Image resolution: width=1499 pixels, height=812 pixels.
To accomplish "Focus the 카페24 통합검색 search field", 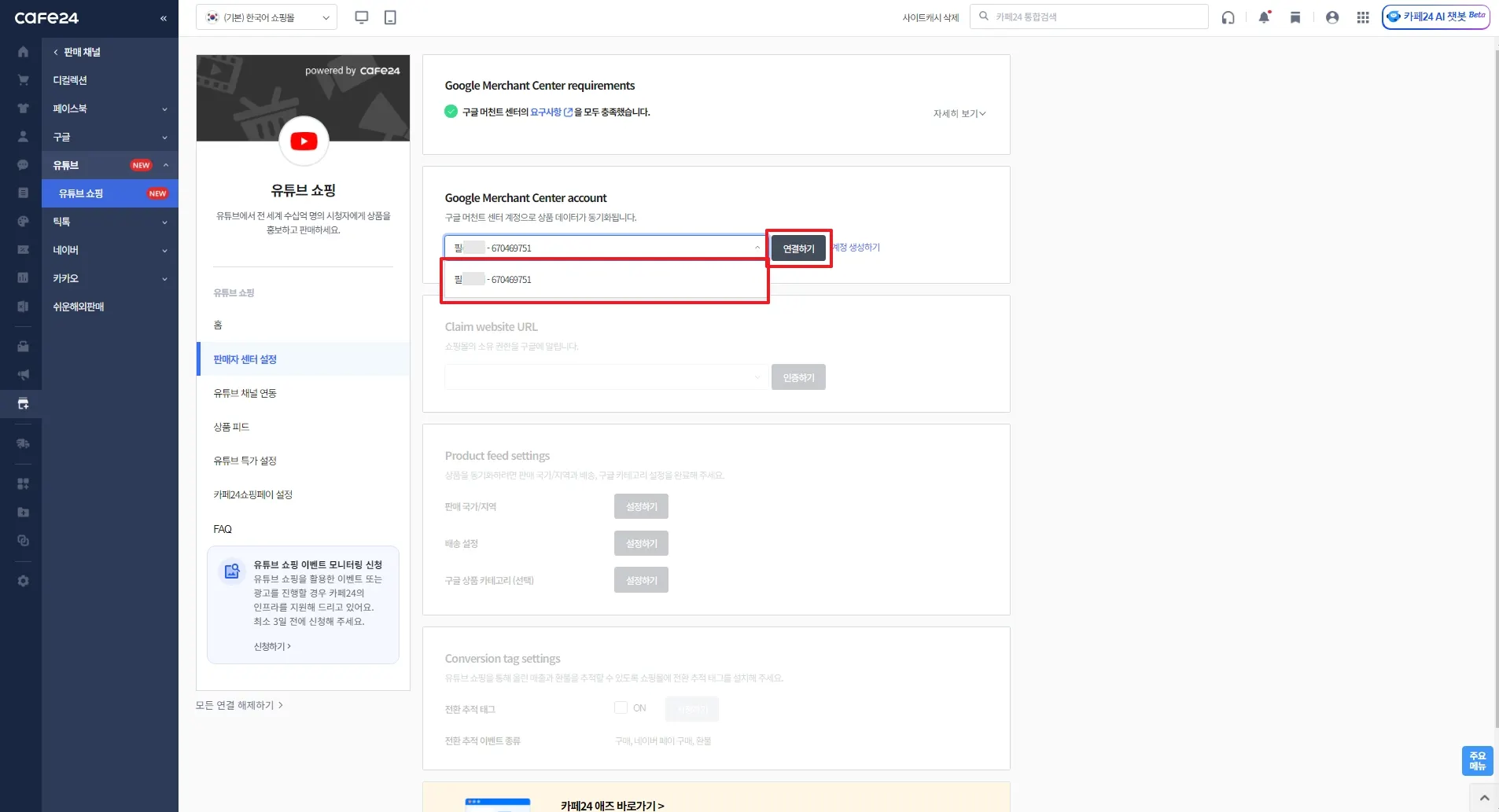I will pyautogui.click(x=1089, y=17).
